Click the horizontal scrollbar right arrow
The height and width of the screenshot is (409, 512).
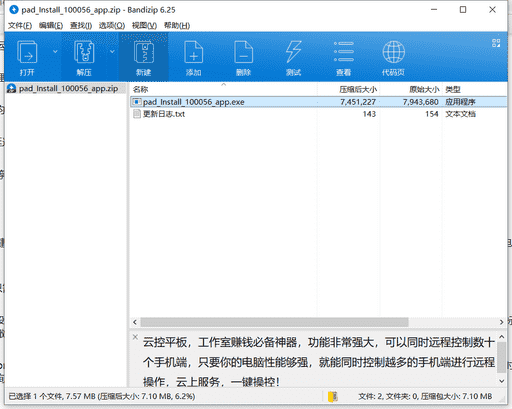coord(501,322)
